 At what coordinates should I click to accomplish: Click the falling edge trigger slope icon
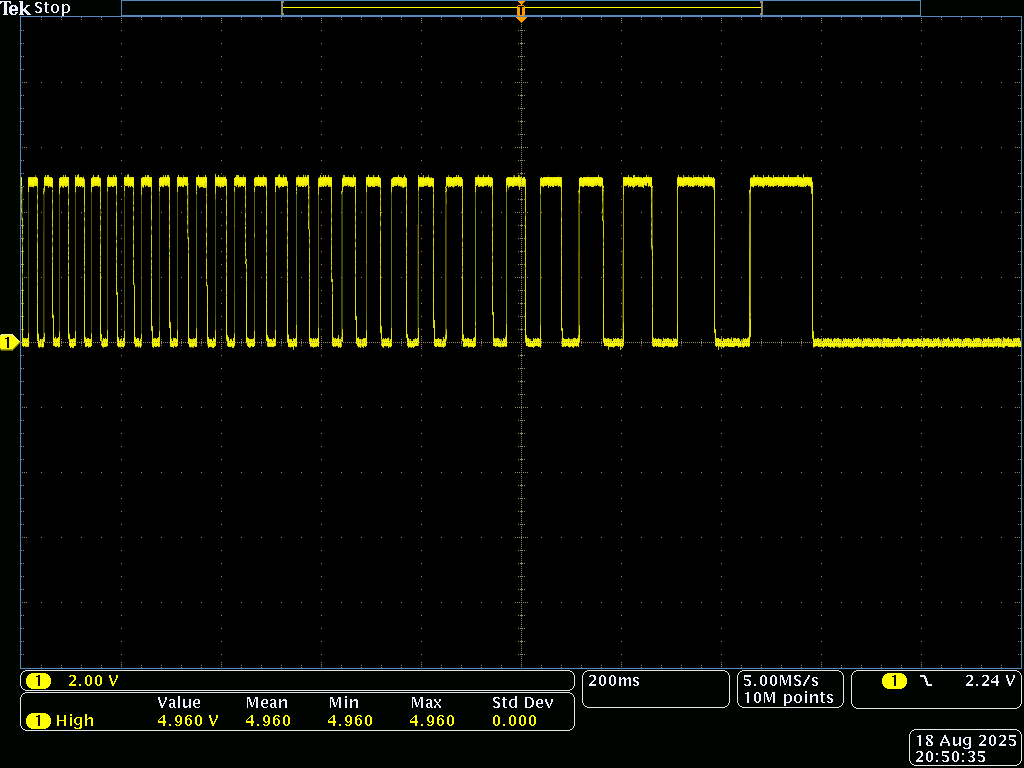tap(926, 681)
